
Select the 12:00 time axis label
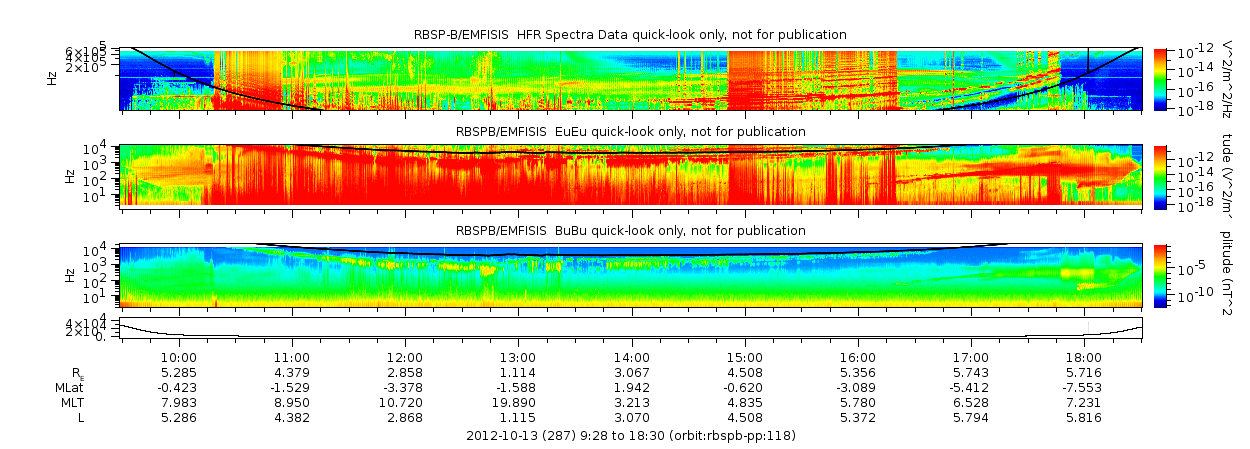pyautogui.click(x=404, y=357)
